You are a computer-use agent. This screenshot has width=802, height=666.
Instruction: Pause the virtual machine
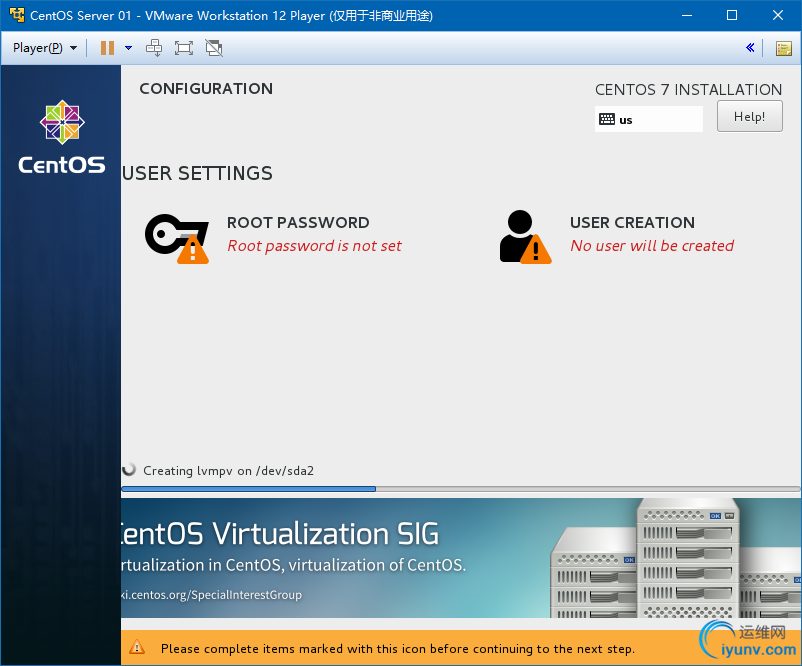(107, 48)
